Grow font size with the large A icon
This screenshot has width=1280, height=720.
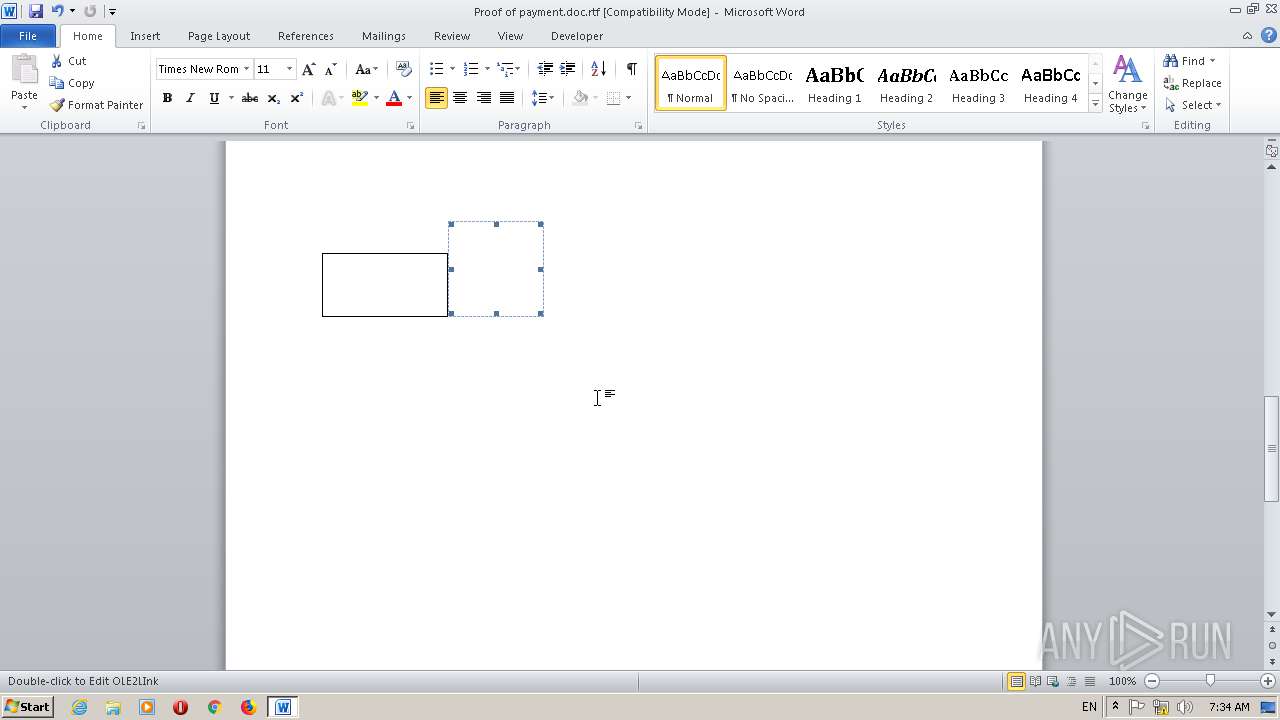(309, 69)
